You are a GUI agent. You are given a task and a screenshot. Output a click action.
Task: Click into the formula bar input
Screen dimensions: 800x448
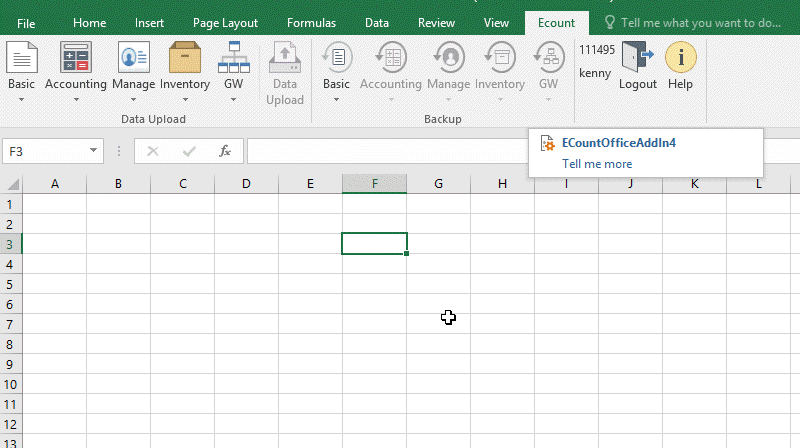point(388,151)
